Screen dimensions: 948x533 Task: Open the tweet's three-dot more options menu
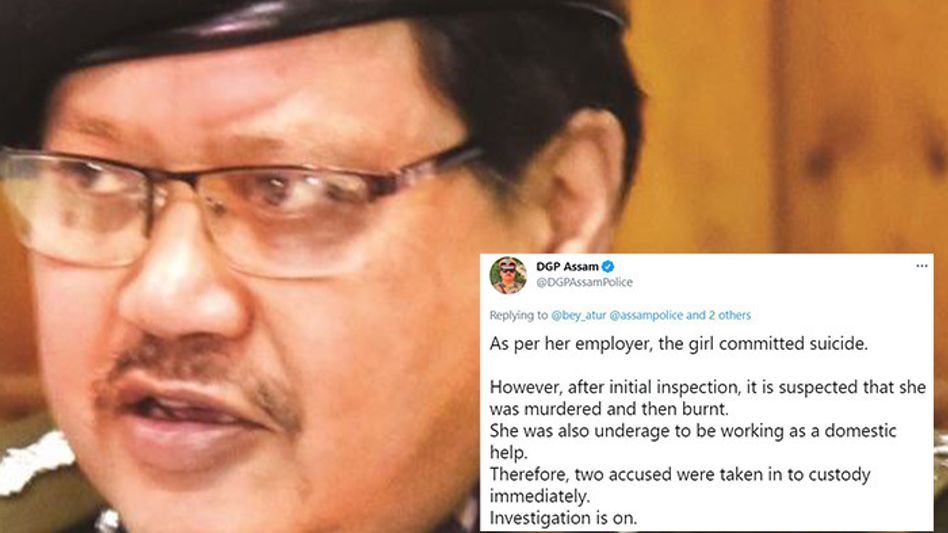pyautogui.click(x=921, y=266)
